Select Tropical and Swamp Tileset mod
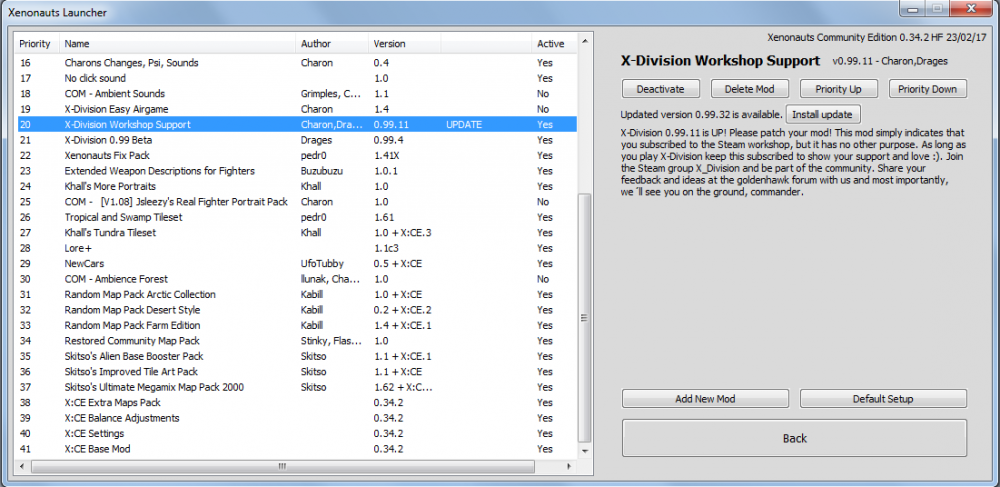The height and width of the screenshot is (487, 1000). (x=297, y=217)
